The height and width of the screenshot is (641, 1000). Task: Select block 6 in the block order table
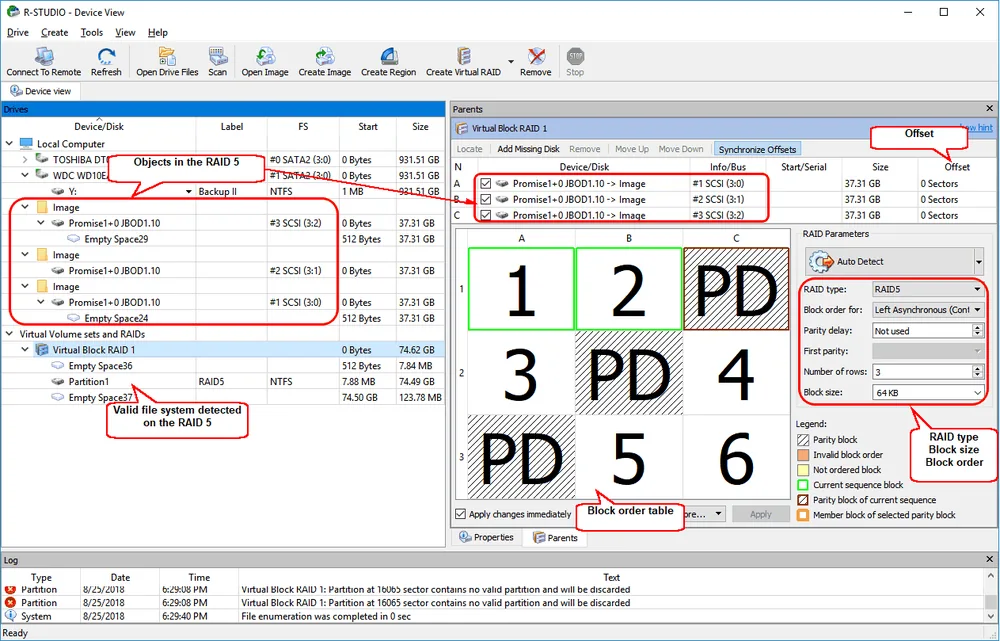click(x=737, y=457)
